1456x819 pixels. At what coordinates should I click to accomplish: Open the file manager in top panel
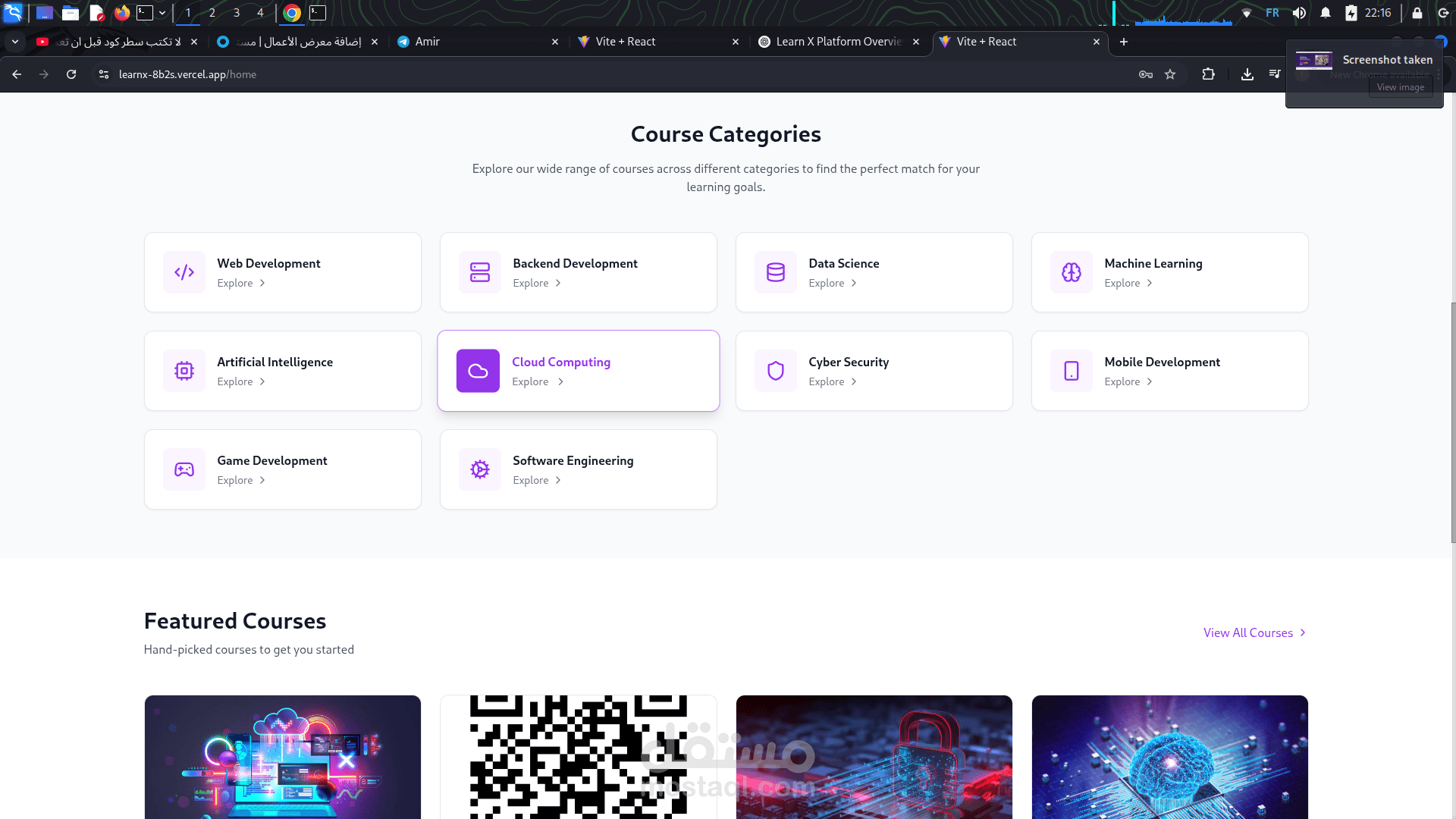[71, 13]
